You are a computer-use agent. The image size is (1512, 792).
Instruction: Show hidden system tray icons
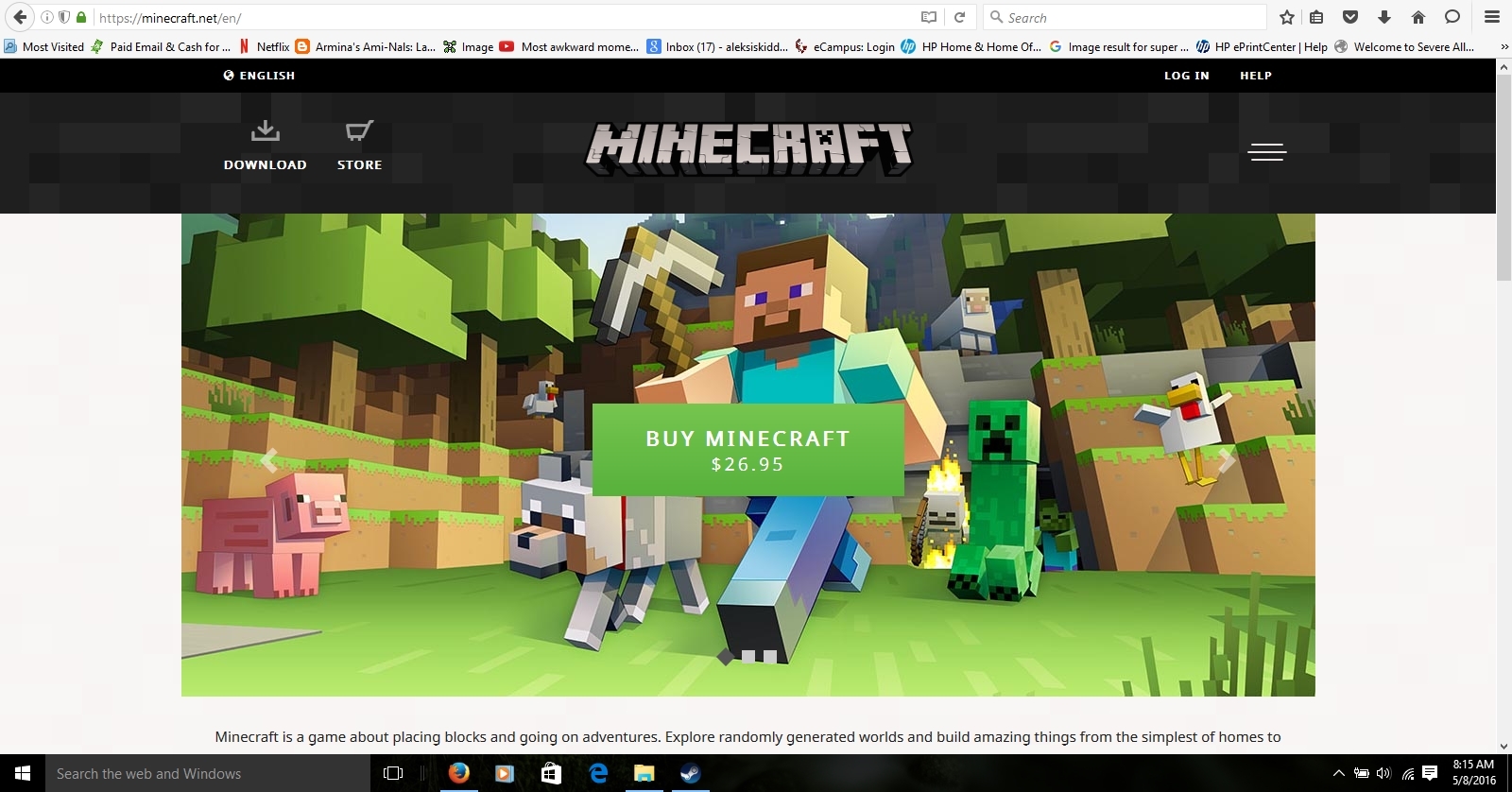(x=1338, y=773)
